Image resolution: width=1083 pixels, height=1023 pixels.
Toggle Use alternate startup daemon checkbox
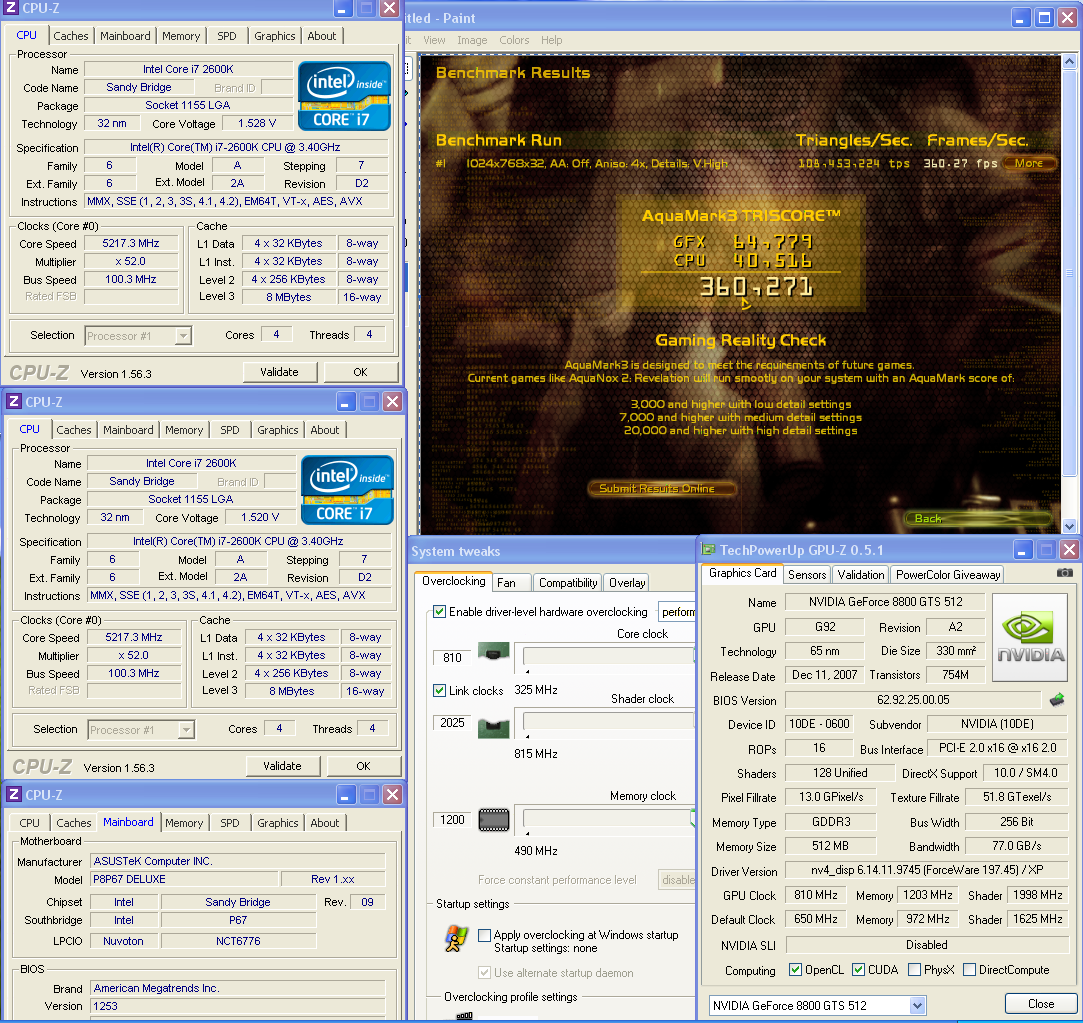[x=485, y=973]
